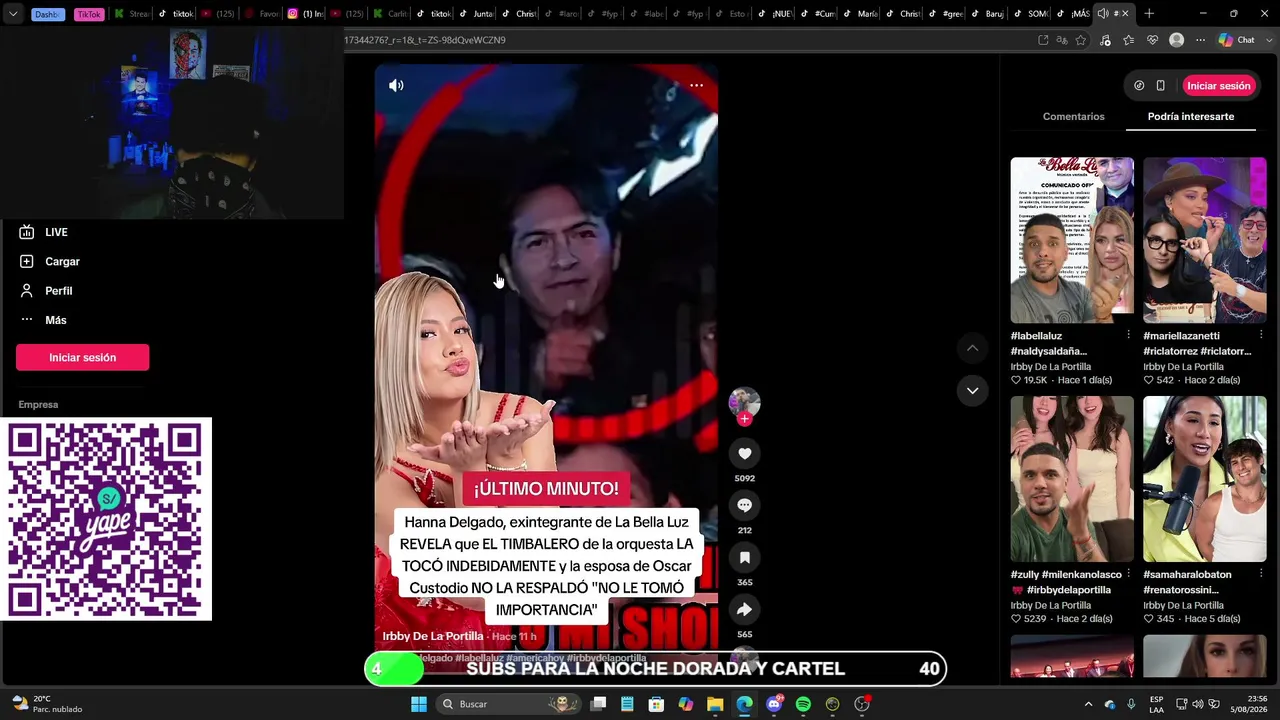This screenshot has height=720, width=1280.
Task: Open the Windows Start menu
Action: (419, 704)
